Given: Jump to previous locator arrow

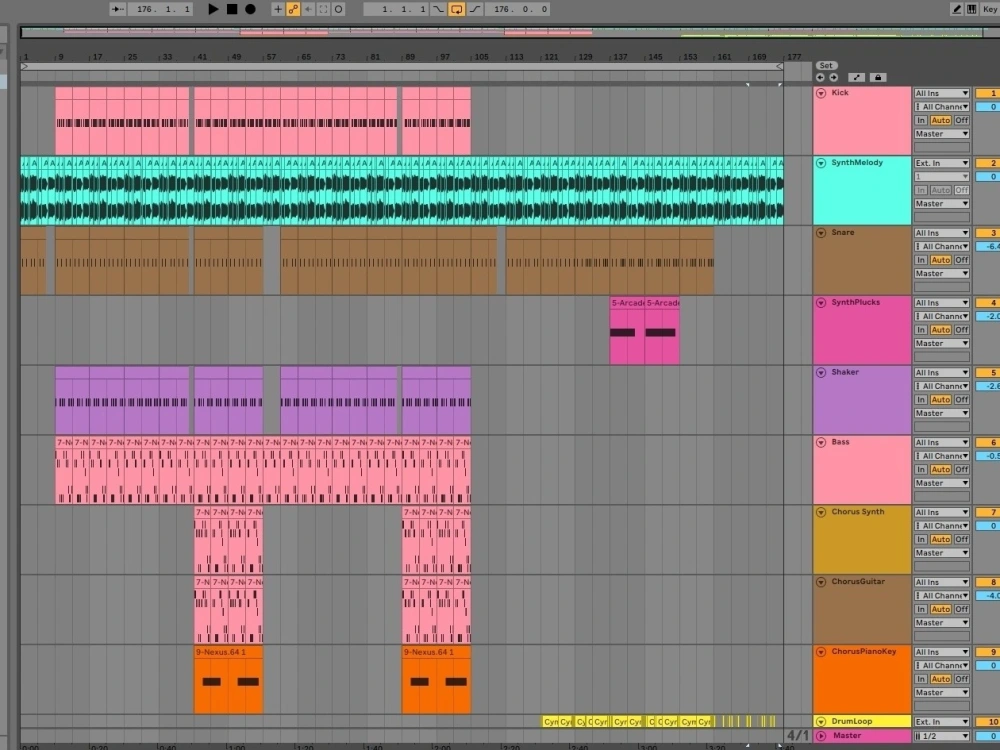Looking at the screenshot, I should [820, 77].
